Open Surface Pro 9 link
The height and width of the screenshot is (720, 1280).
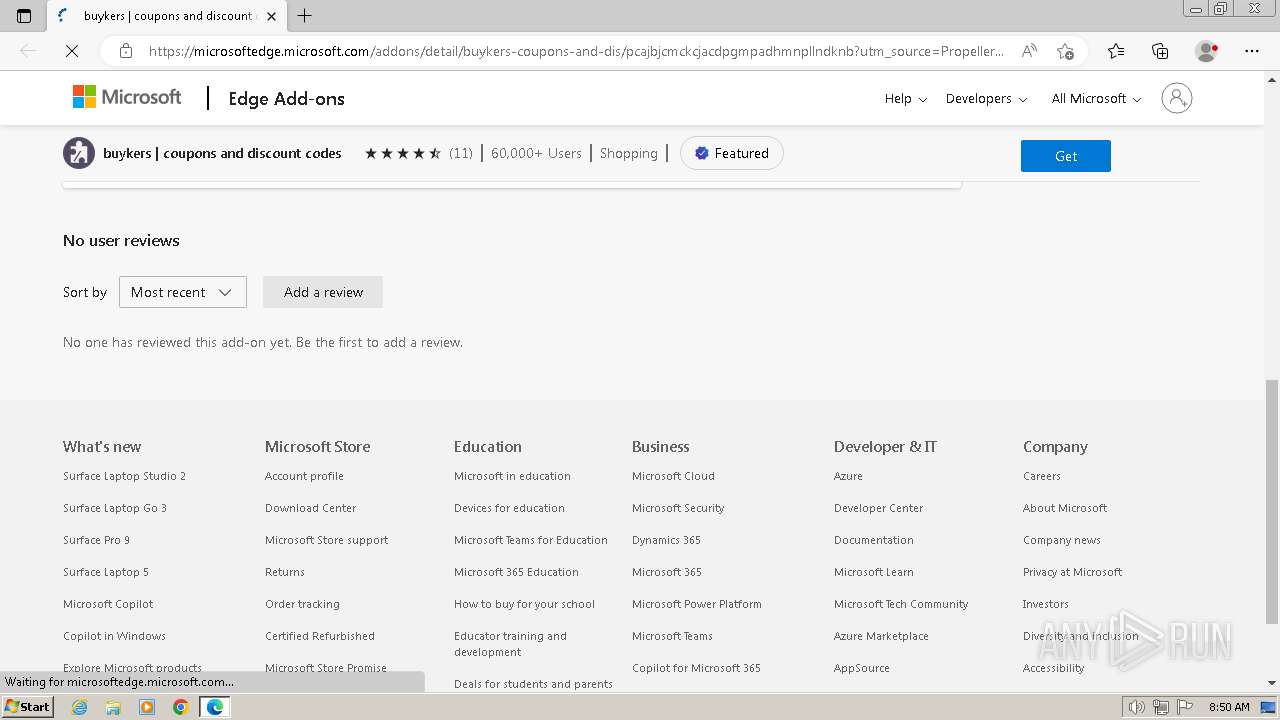tap(96, 540)
